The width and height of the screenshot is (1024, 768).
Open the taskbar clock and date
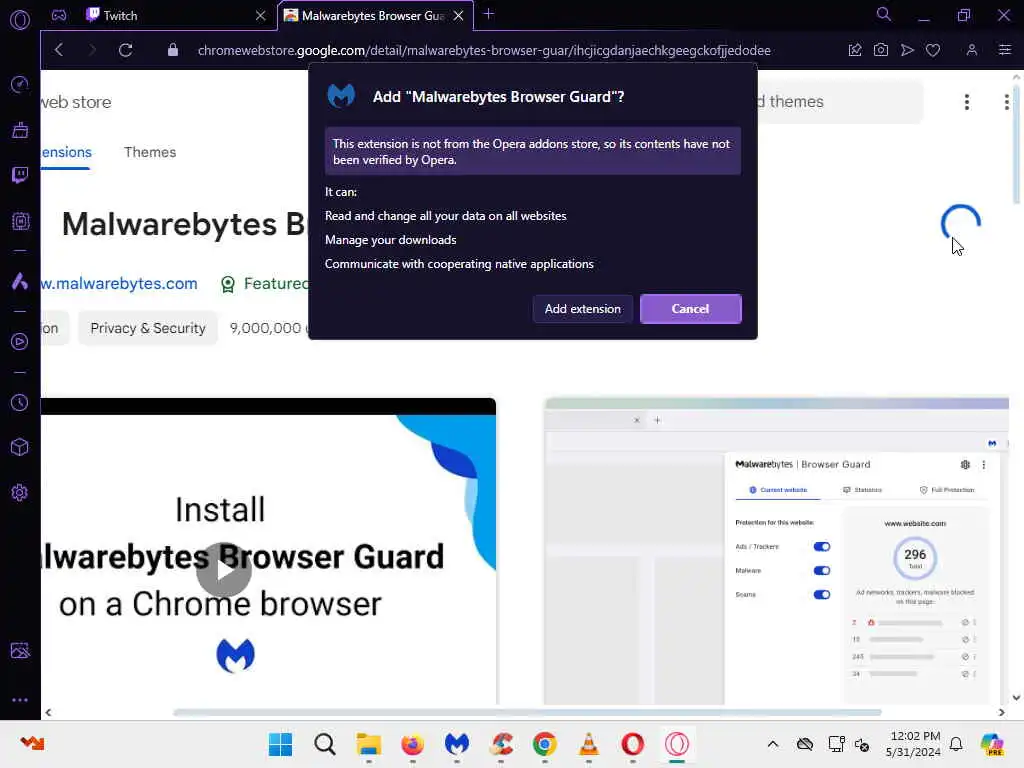pos(914,744)
